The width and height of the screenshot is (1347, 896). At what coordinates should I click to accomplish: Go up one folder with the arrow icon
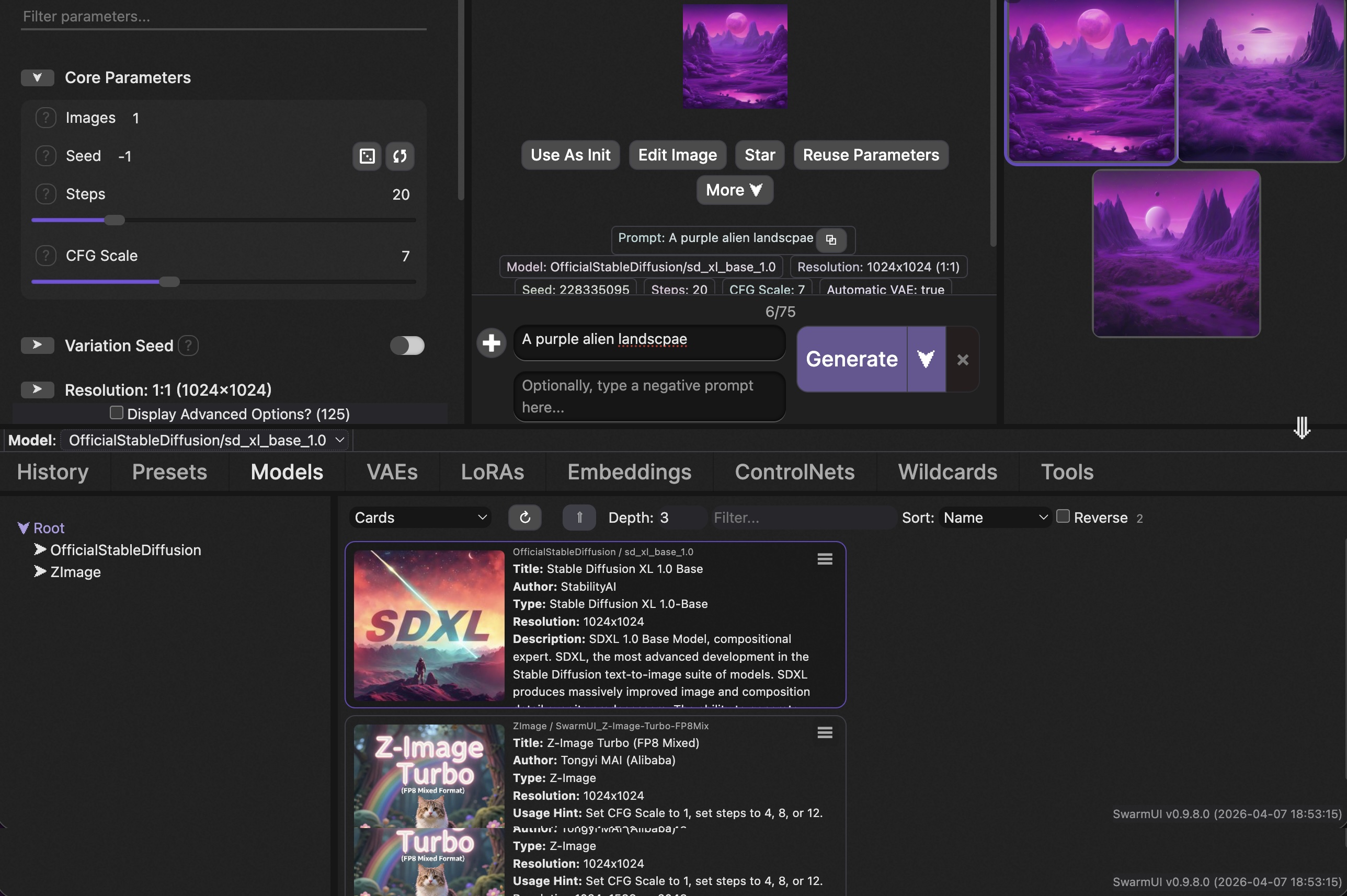pyautogui.click(x=579, y=517)
